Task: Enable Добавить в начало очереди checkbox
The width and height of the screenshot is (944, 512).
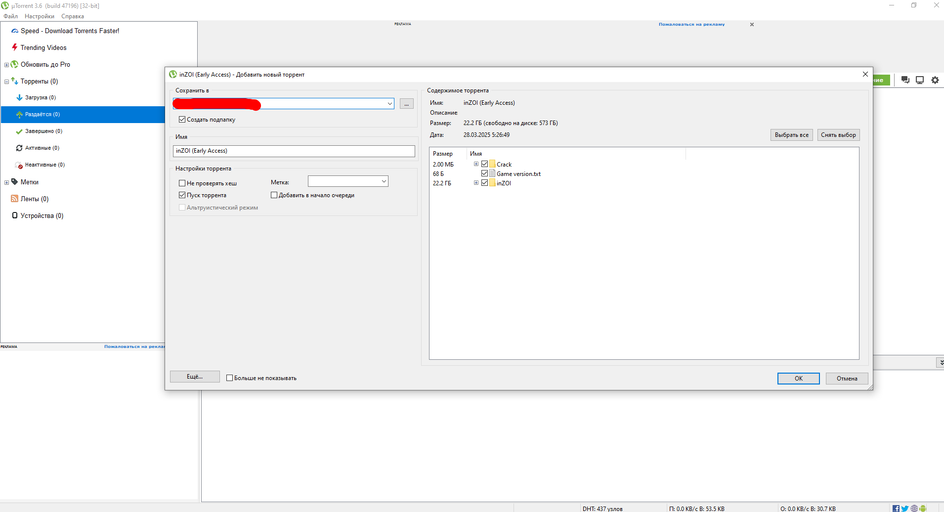Action: click(x=274, y=195)
